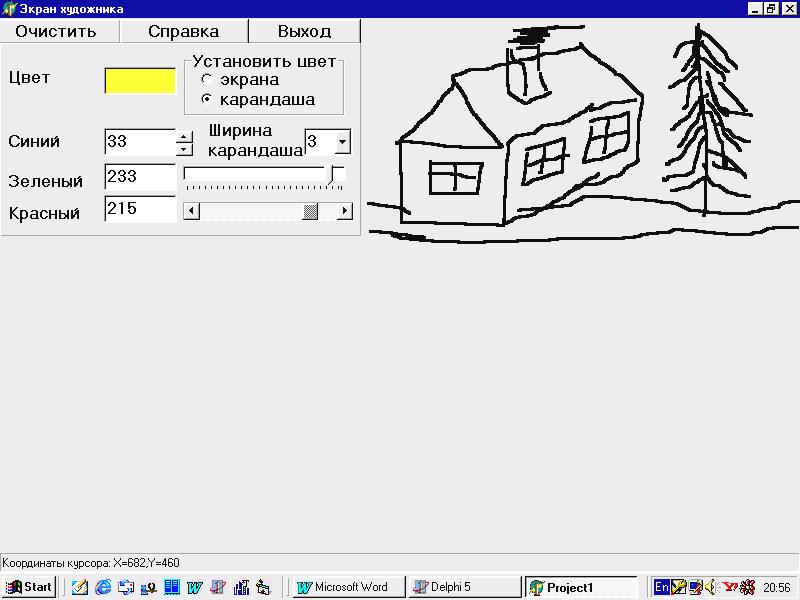The width and height of the screenshot is (800, 600).
Task: Switch to Delphi 5 taskbar button
Action: tap(465, 587)
